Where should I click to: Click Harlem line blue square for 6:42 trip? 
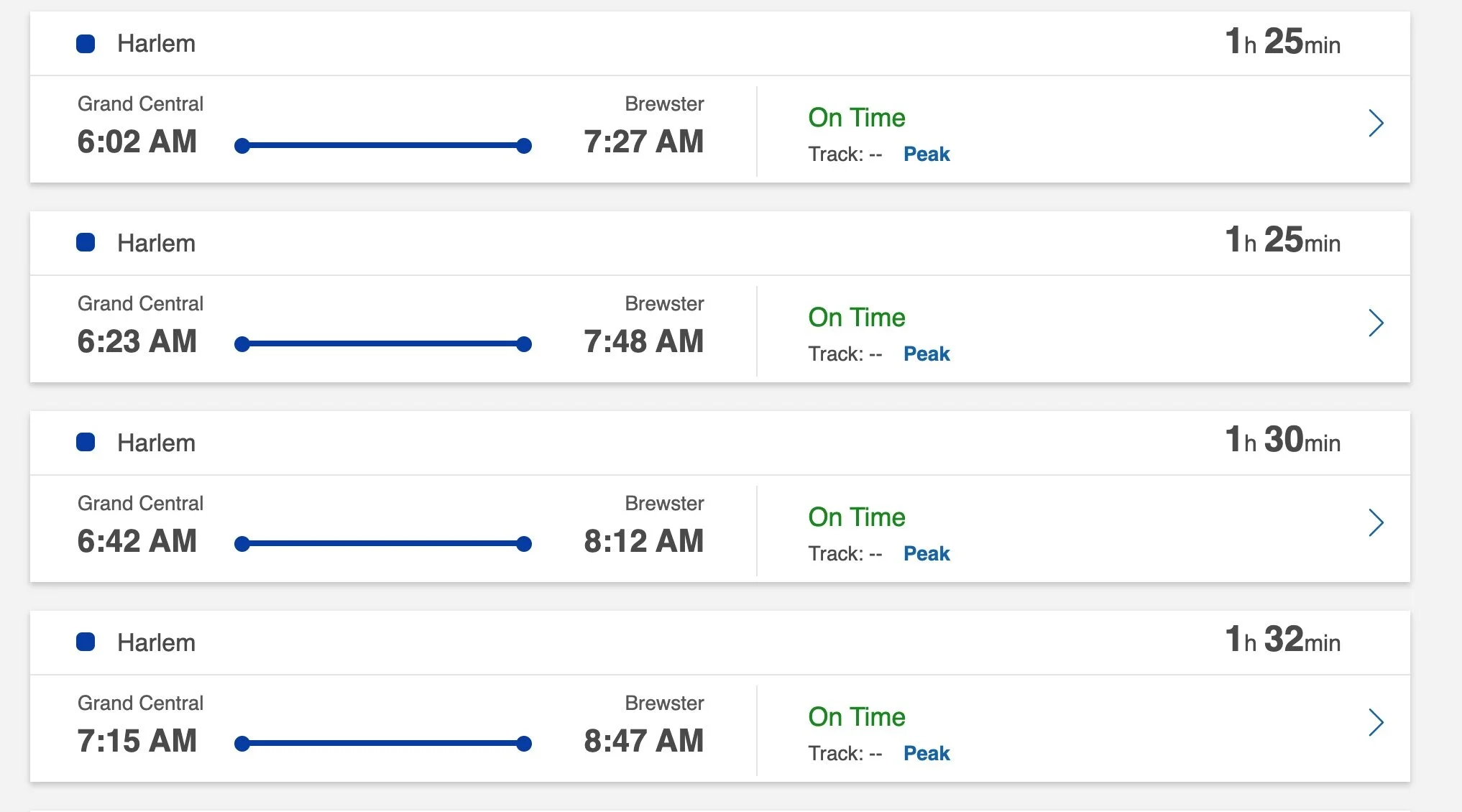coord(86,442)
